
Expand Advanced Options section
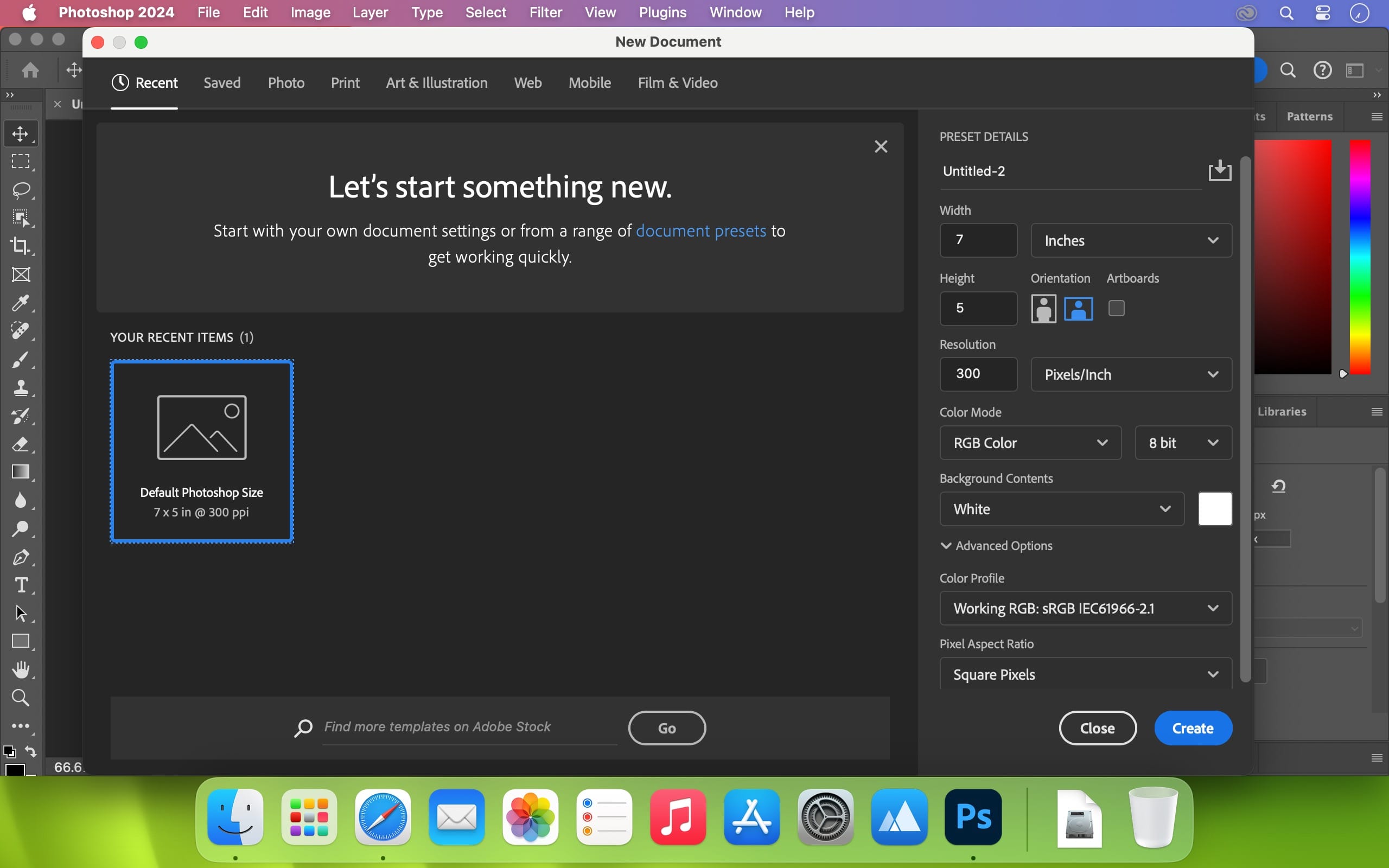pyautogui.click(x=996, y=545)
